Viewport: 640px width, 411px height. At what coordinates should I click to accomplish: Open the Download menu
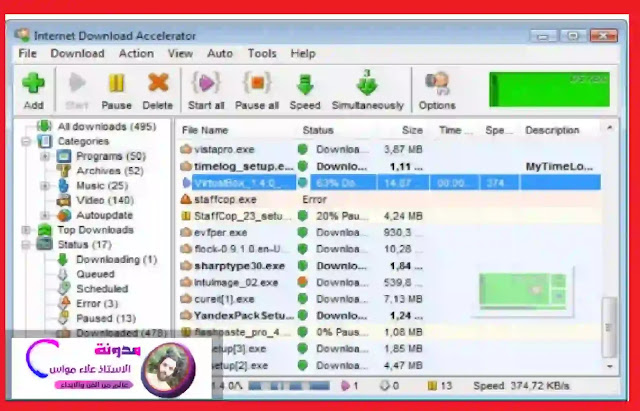[77, 53]
